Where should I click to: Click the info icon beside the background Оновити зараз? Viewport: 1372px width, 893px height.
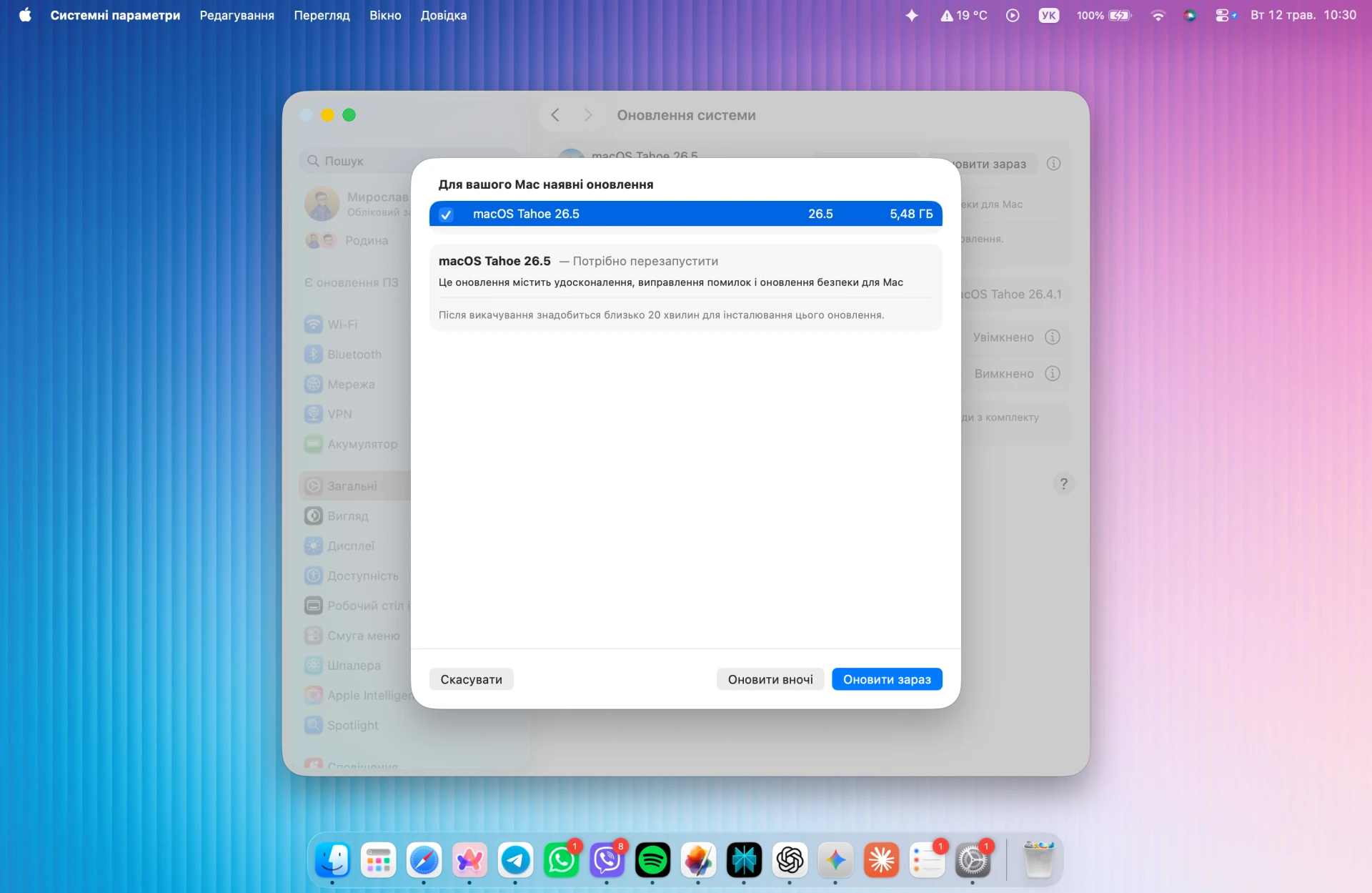point(1053,164)
